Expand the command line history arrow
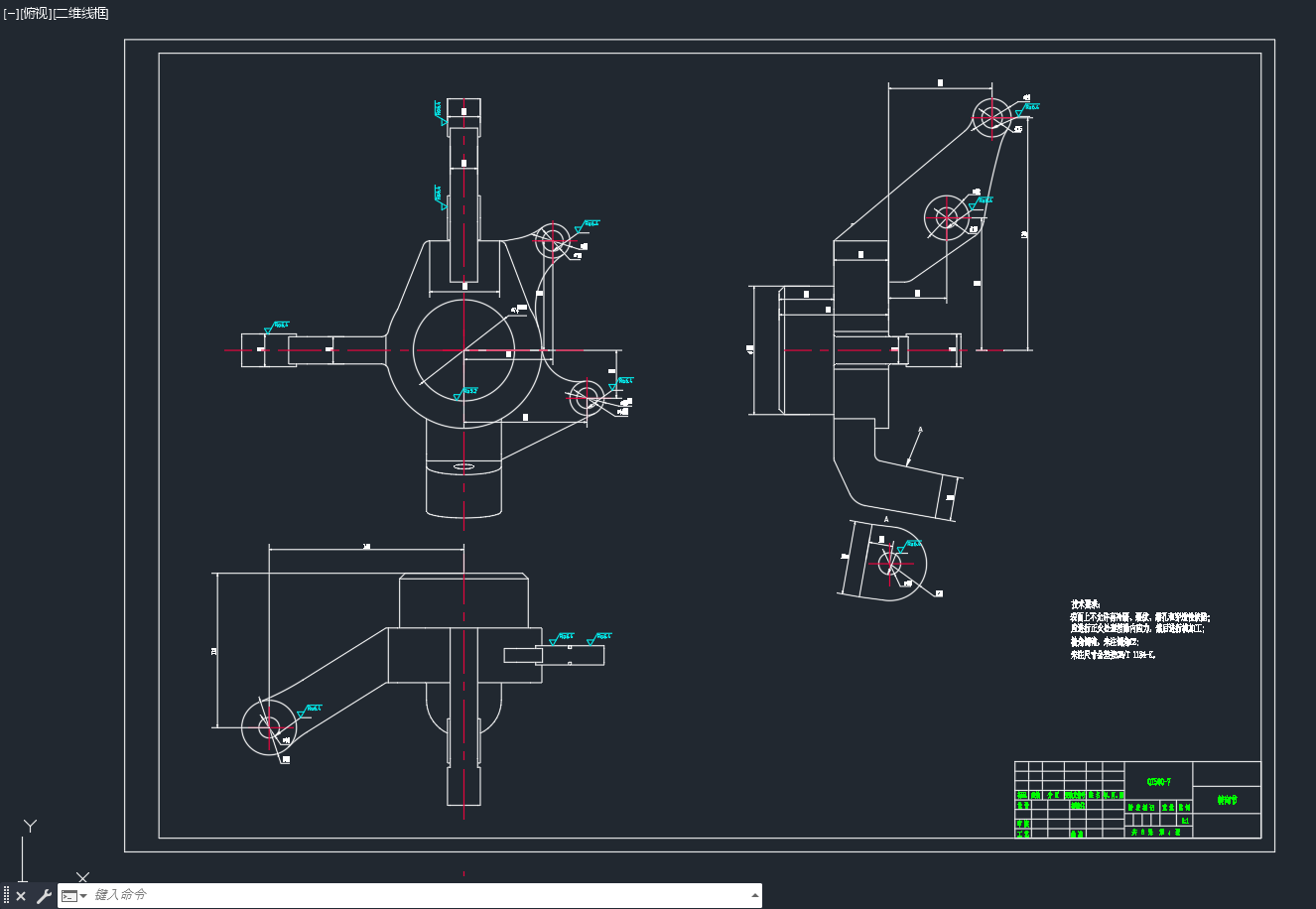This screenshot has height=909, width=1316. (754, 895)
